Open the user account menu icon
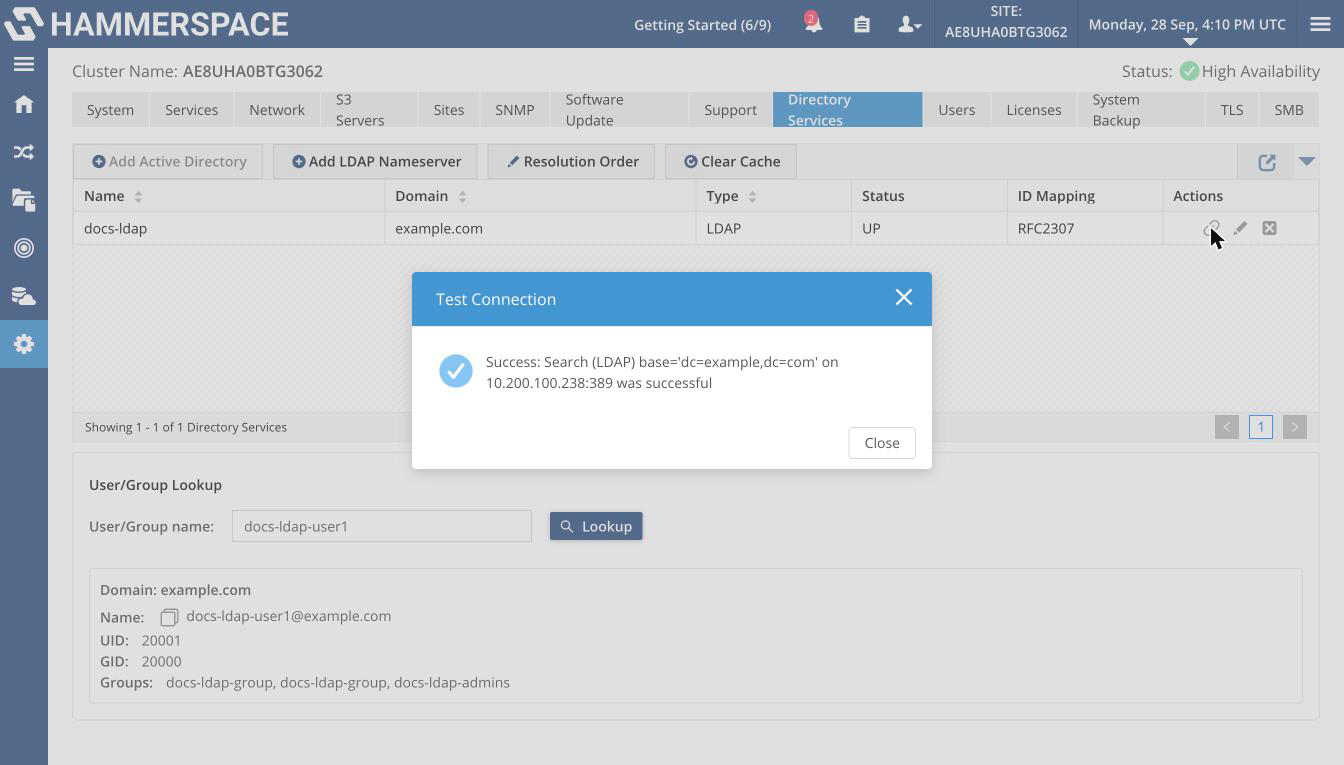Image resolution: width=1344 pixels, height=765 pixels. 909,24
